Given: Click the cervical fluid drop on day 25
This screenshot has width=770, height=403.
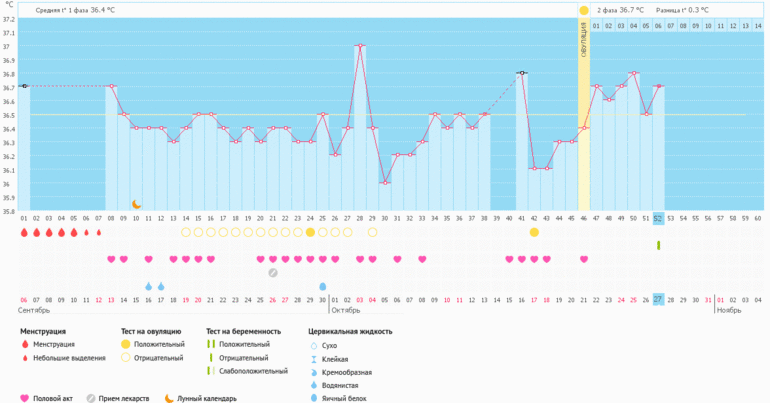Looking at the screenshot, I should point(322,286).
